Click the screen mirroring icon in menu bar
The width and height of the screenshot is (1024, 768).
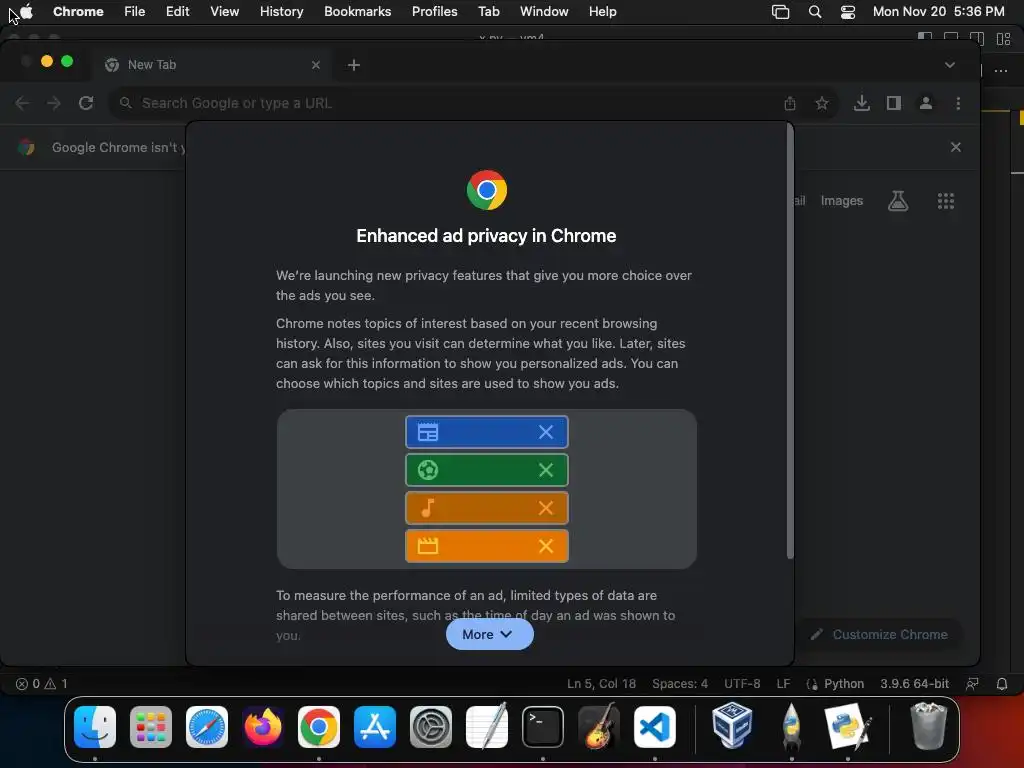780,12
